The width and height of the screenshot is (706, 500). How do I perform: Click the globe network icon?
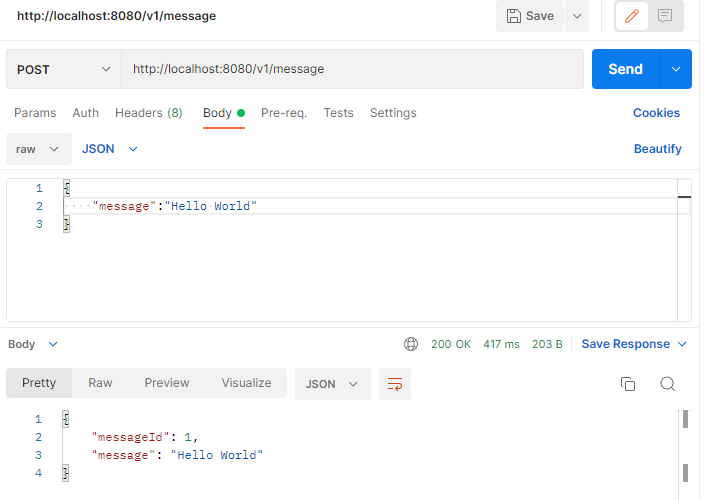click(x=411, y=344)
